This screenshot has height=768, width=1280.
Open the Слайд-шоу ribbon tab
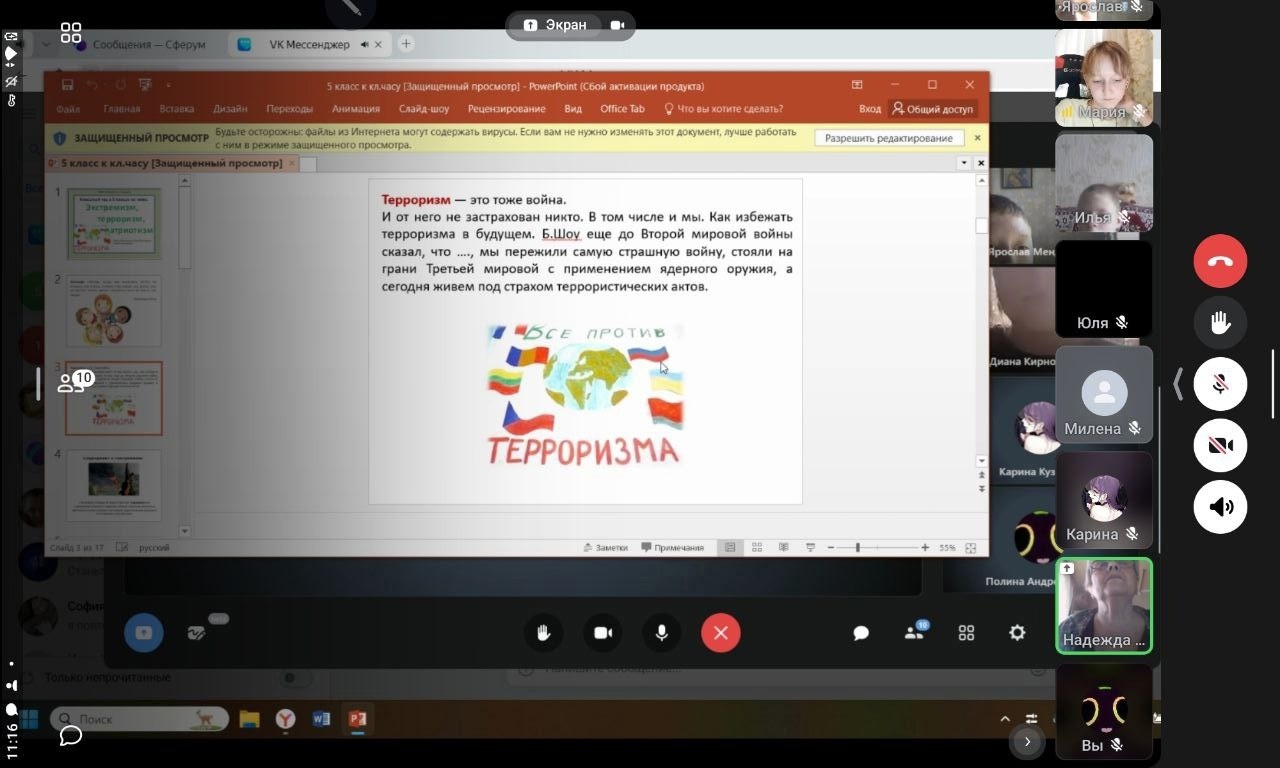(424, 109)
